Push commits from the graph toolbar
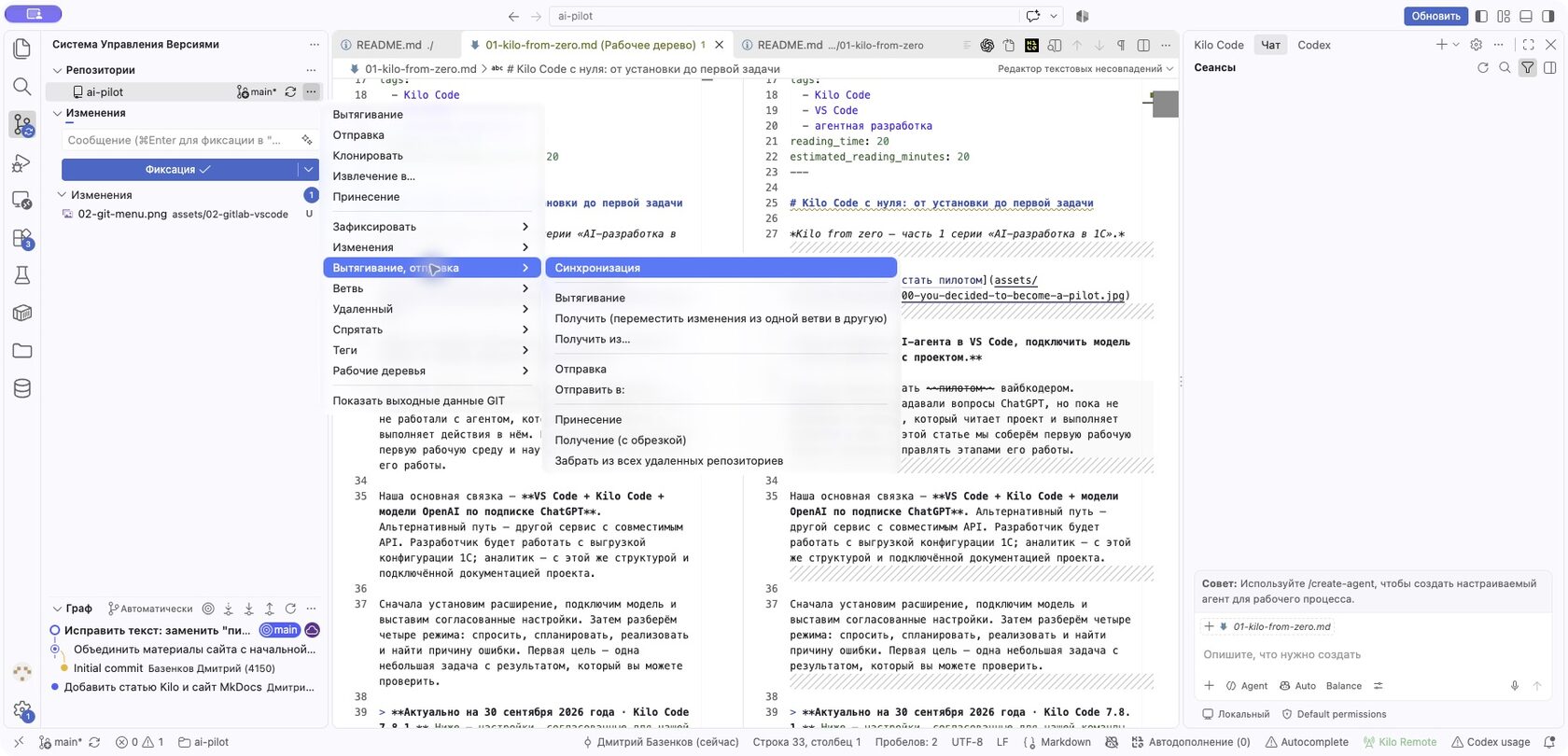This screenshot has width=1568, height=756. [x=270, y=609]
